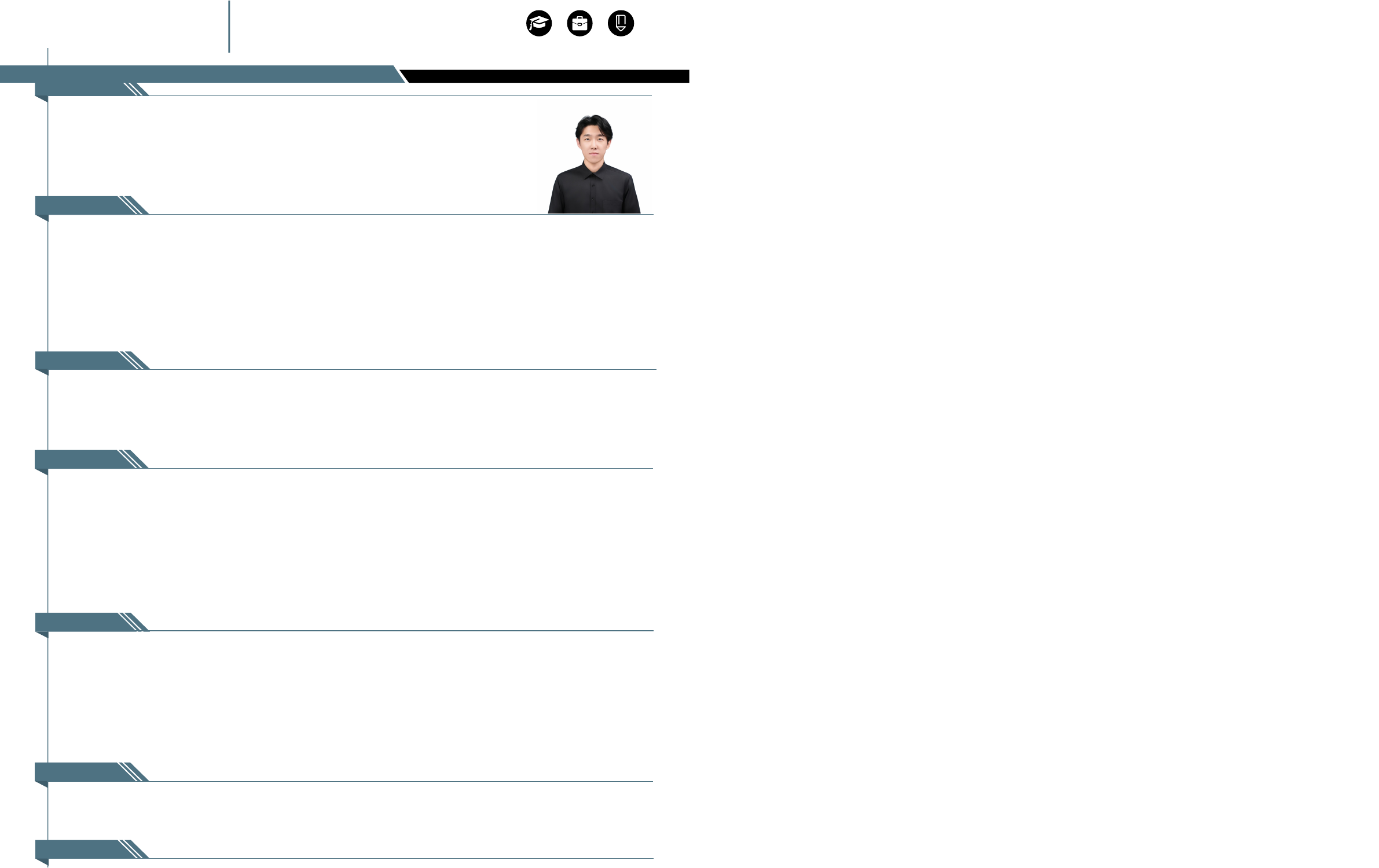Click the blank content area left of the photo
This screenshot has height=868, width=1379.
point(289,150)
